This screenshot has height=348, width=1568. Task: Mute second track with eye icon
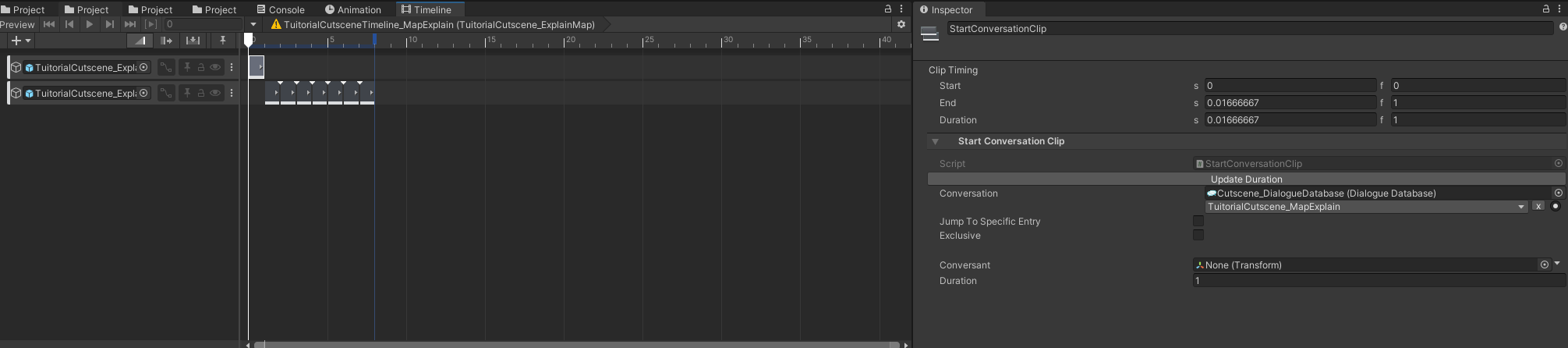215,93
